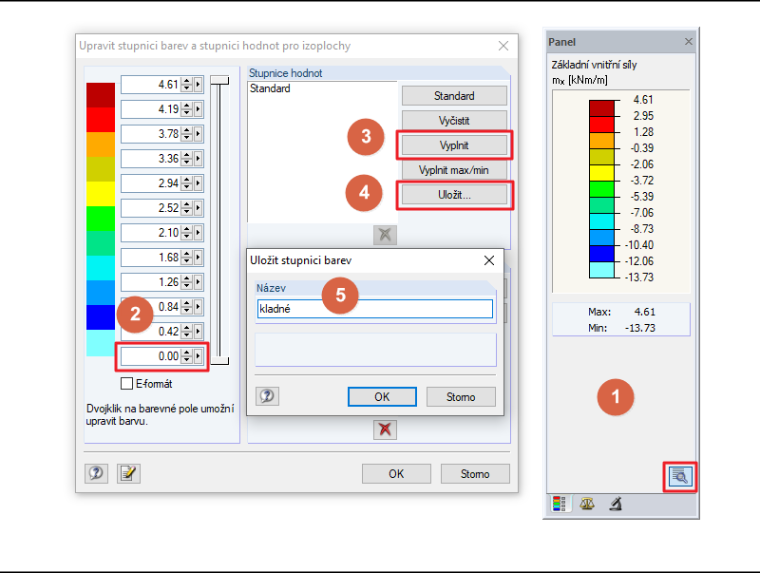The image size is (760, 573).
Task: Click the grey delete scale icon under list
Action: 385,235
